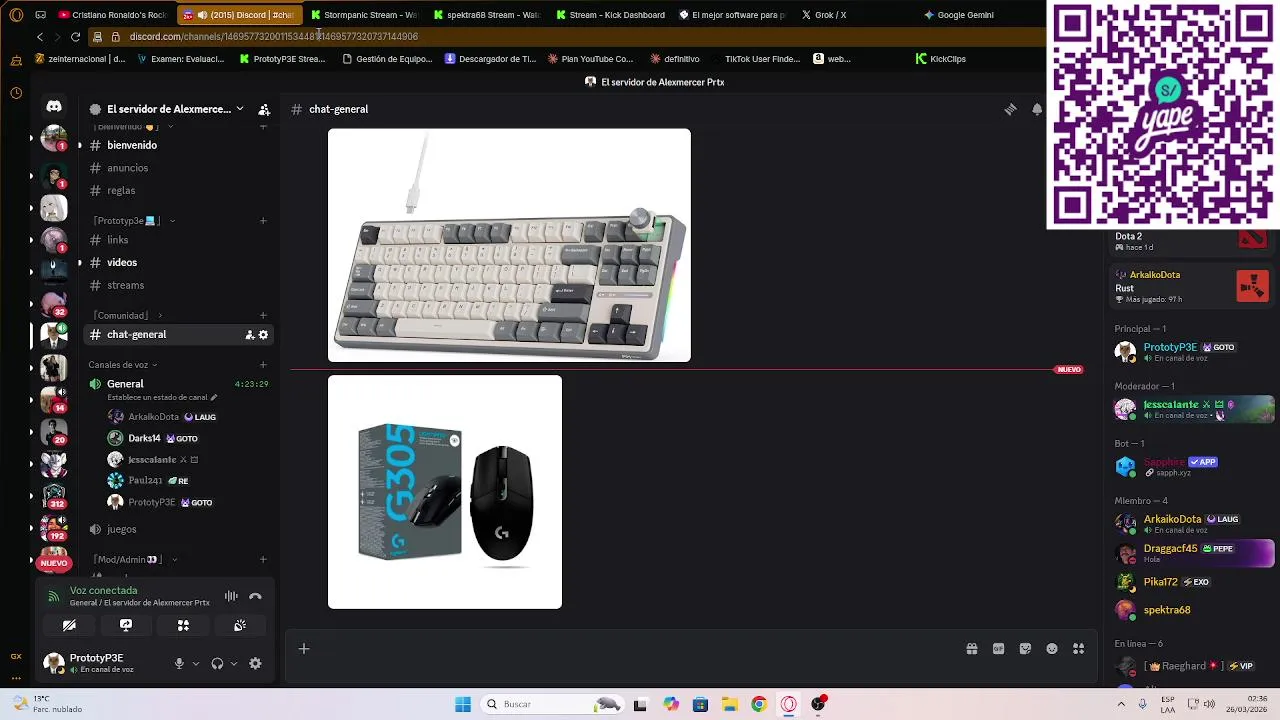
Task: Toggle notification bell in channel header
Action: click(1037, 109)
